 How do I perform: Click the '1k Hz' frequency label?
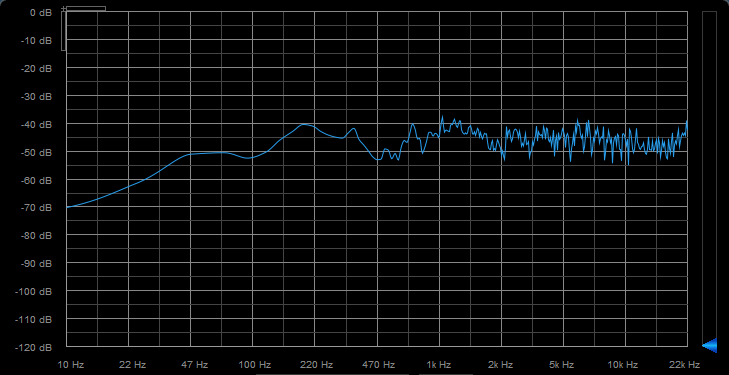[439, 364]
